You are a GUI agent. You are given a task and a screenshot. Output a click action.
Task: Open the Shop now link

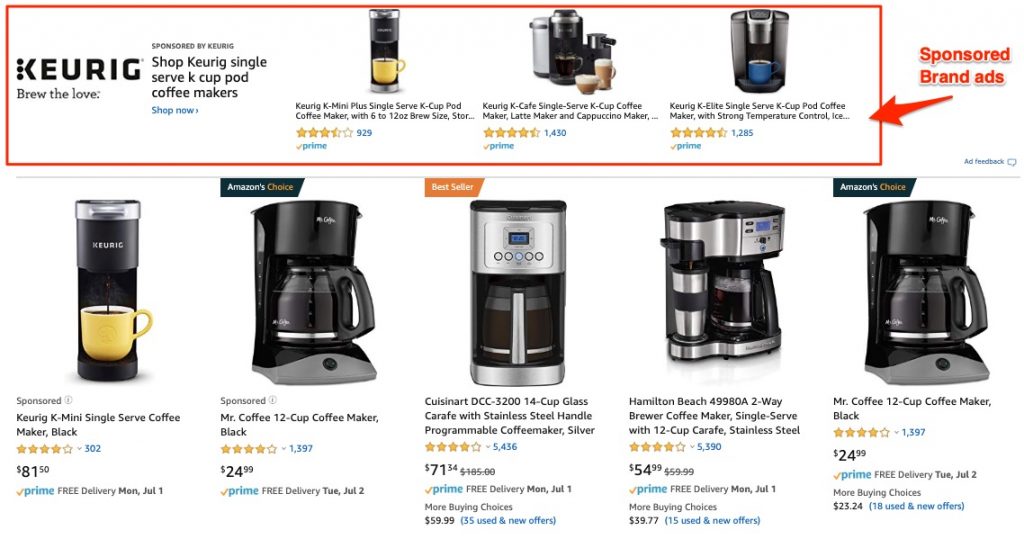tap(175, 110)
